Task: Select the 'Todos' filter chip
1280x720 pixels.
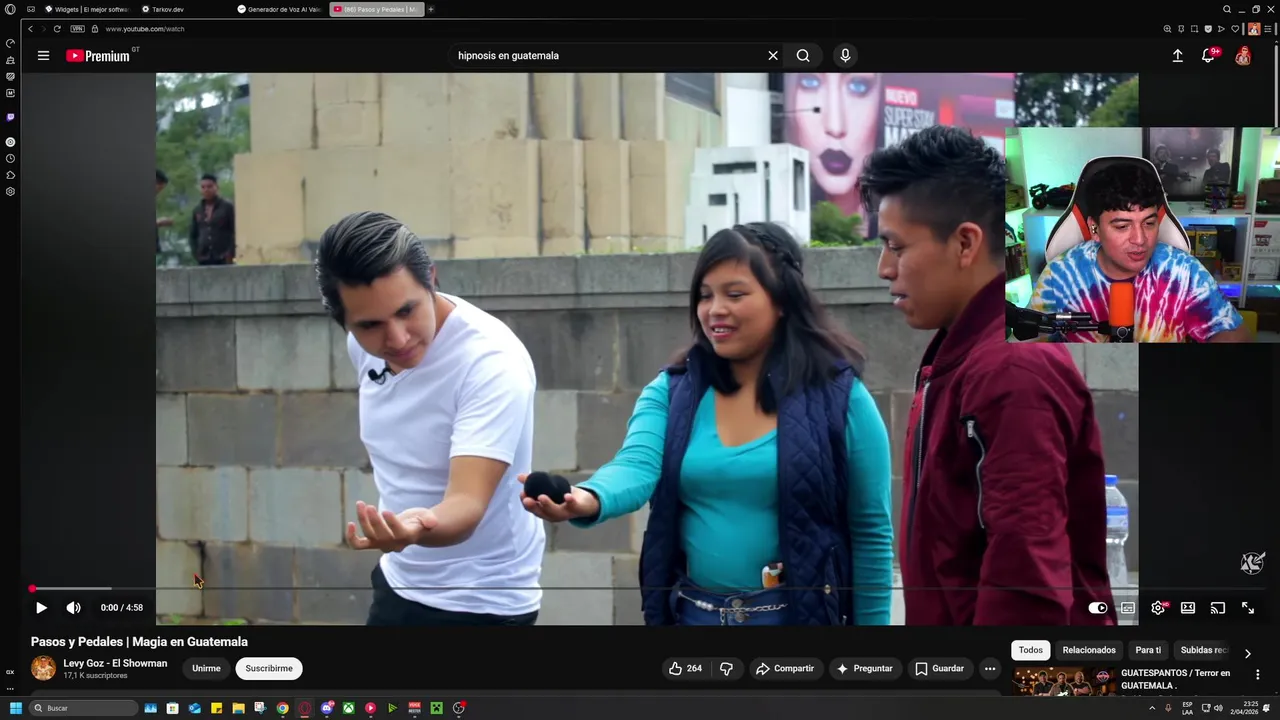Action: coord(1030,650)
